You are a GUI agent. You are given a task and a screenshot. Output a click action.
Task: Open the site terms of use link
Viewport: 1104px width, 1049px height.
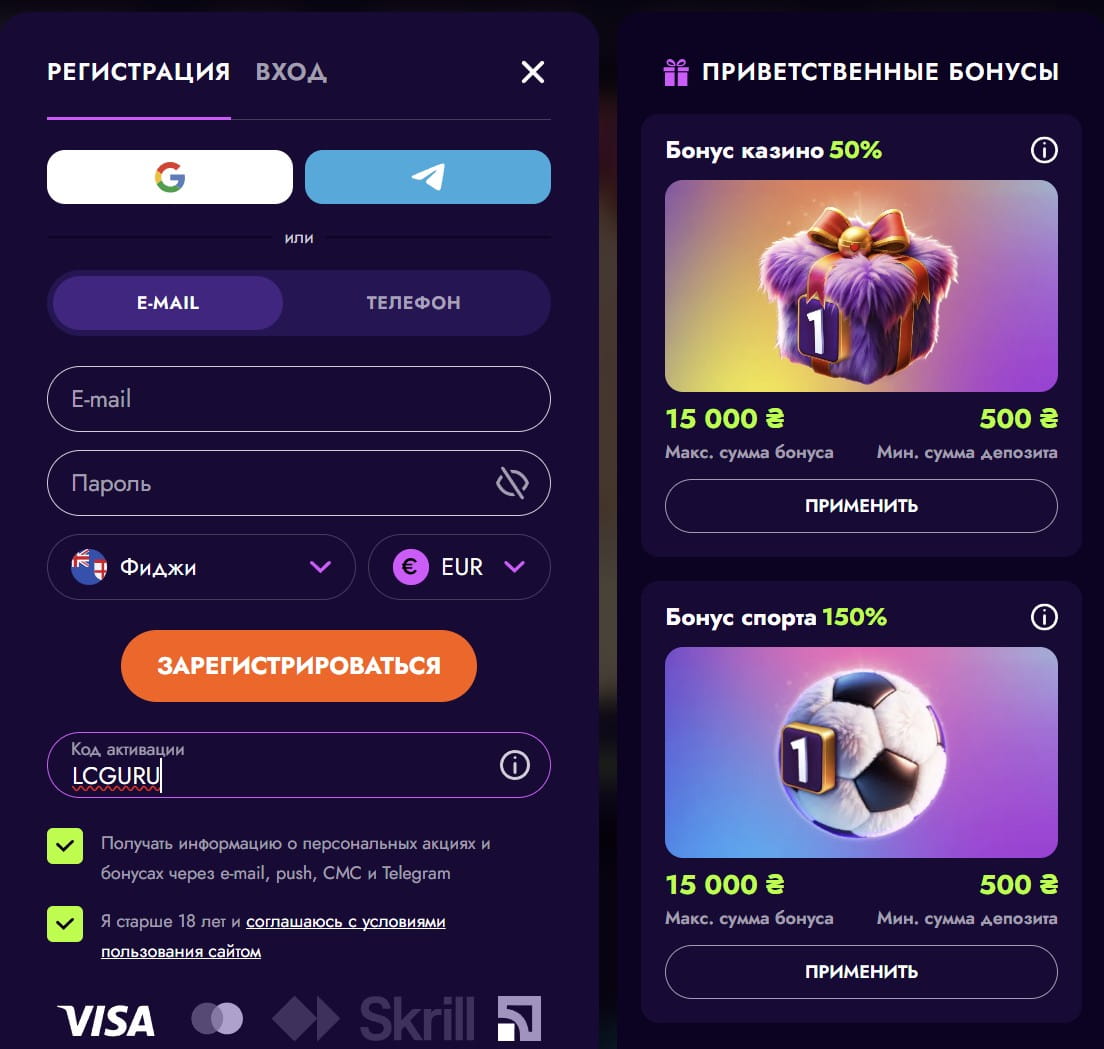(x=273, y=936)
